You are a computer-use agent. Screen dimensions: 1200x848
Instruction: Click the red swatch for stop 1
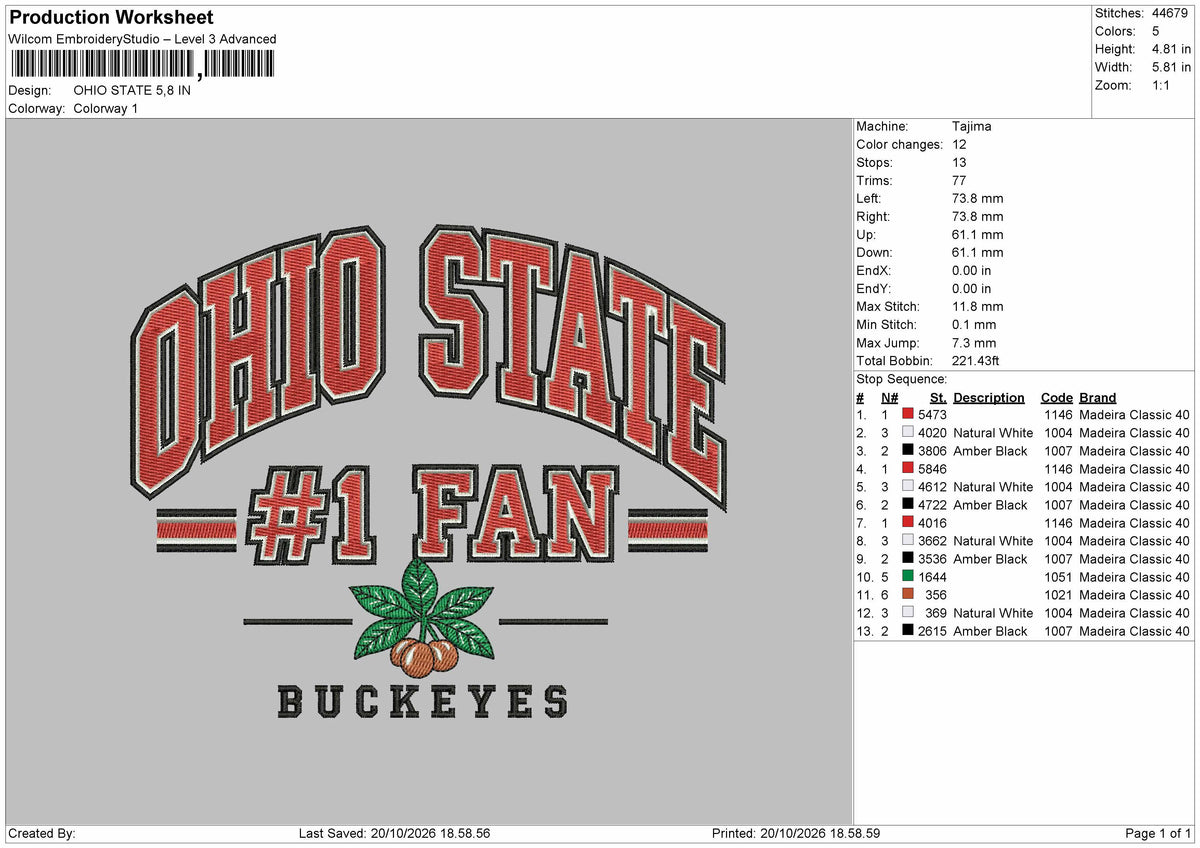click(x=908, y=415)
